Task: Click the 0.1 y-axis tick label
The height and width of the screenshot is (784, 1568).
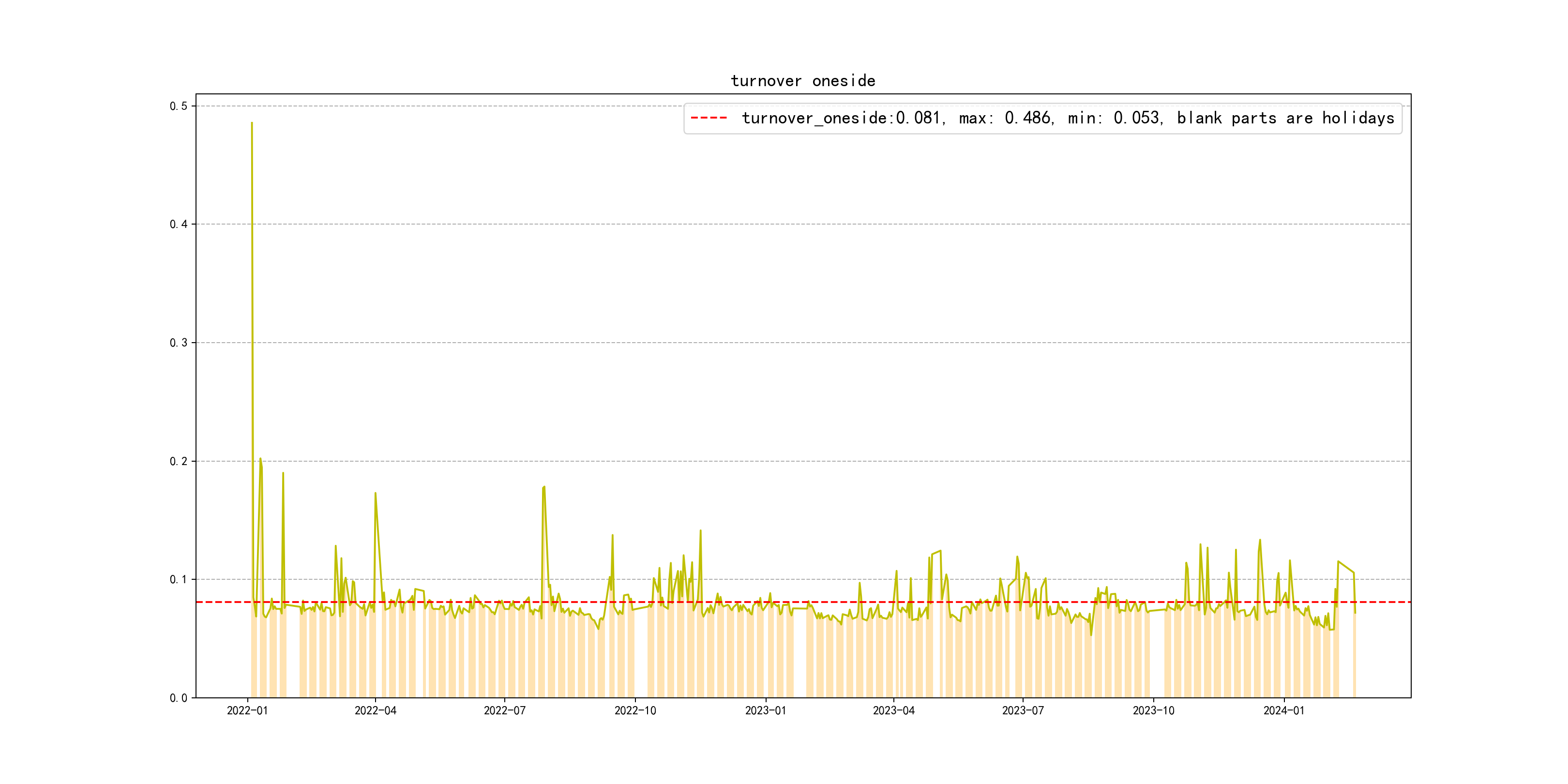Action: tap(179, 579)
